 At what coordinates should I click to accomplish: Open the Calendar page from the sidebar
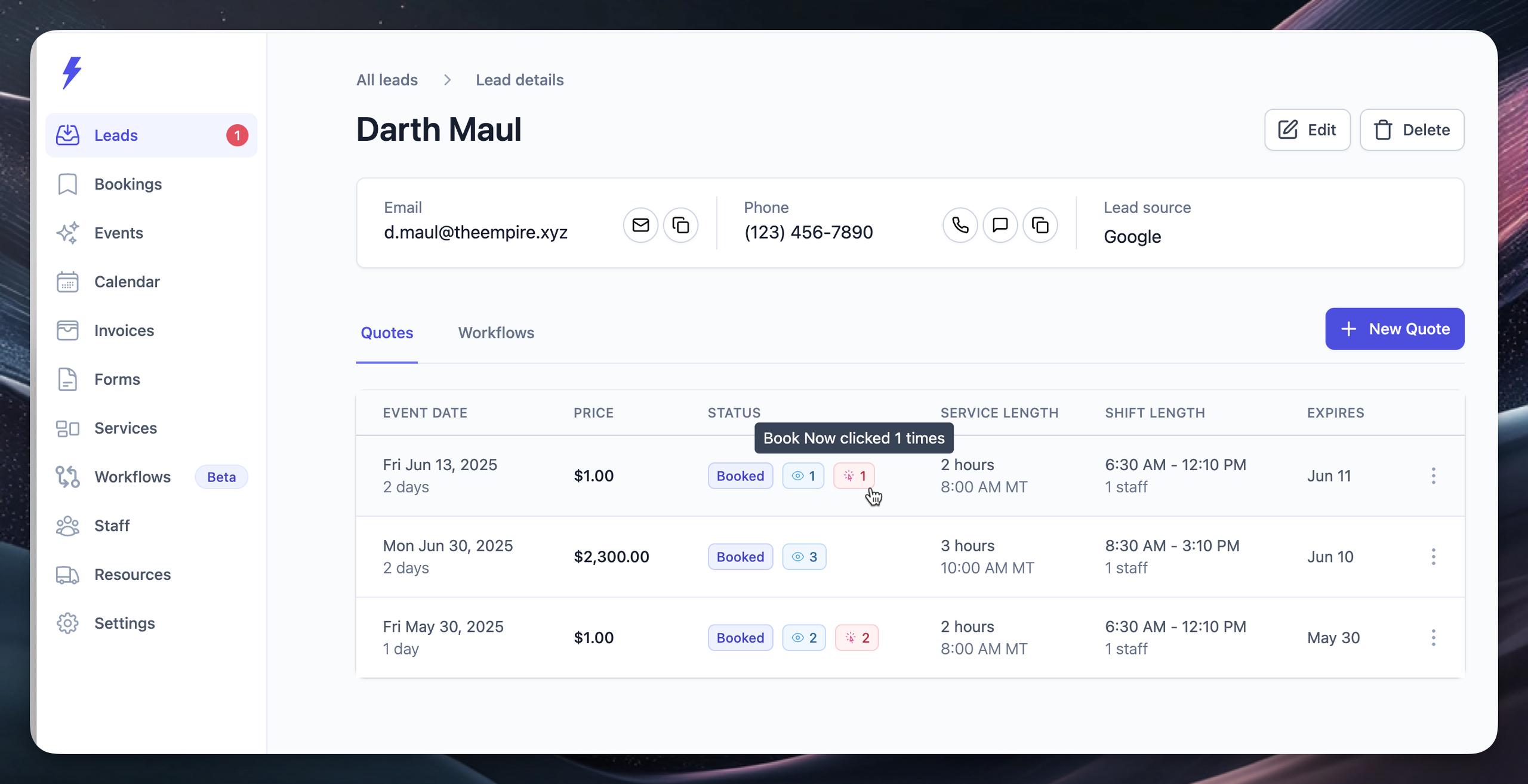click(x=127, y=282)
